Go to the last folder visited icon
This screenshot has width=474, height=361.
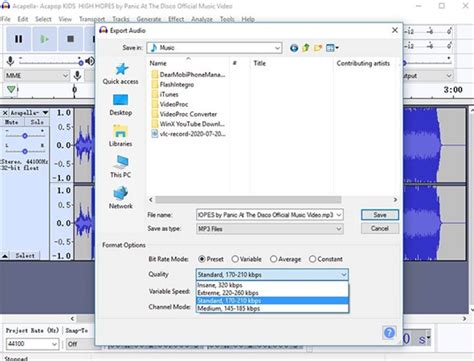[294, 48]
